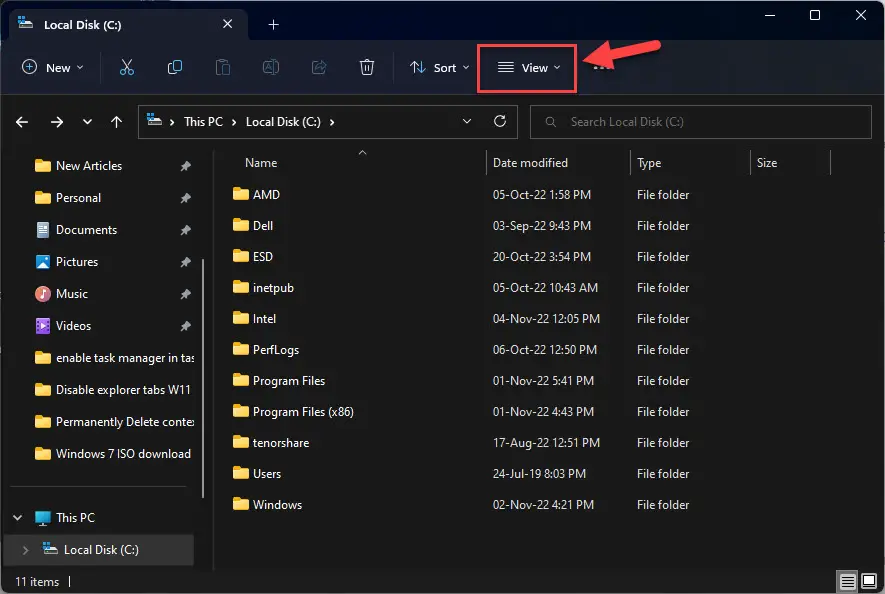
Task: Select the Users folder
Action: (x=256, y=474)
